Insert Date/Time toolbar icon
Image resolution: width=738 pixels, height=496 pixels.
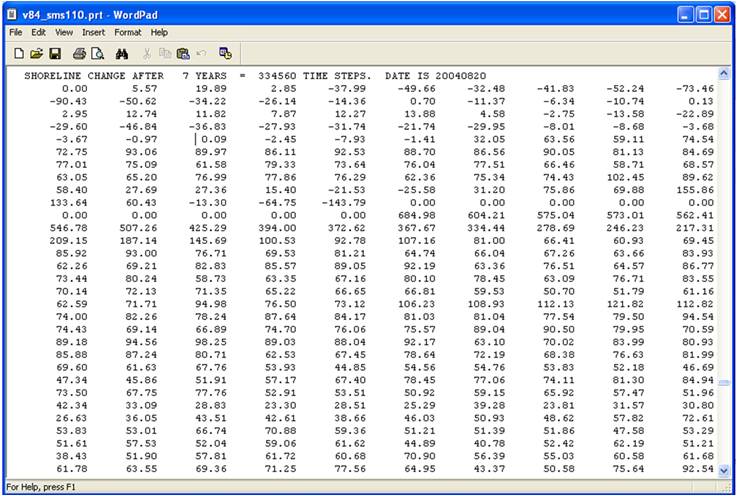tap(225, 54)
